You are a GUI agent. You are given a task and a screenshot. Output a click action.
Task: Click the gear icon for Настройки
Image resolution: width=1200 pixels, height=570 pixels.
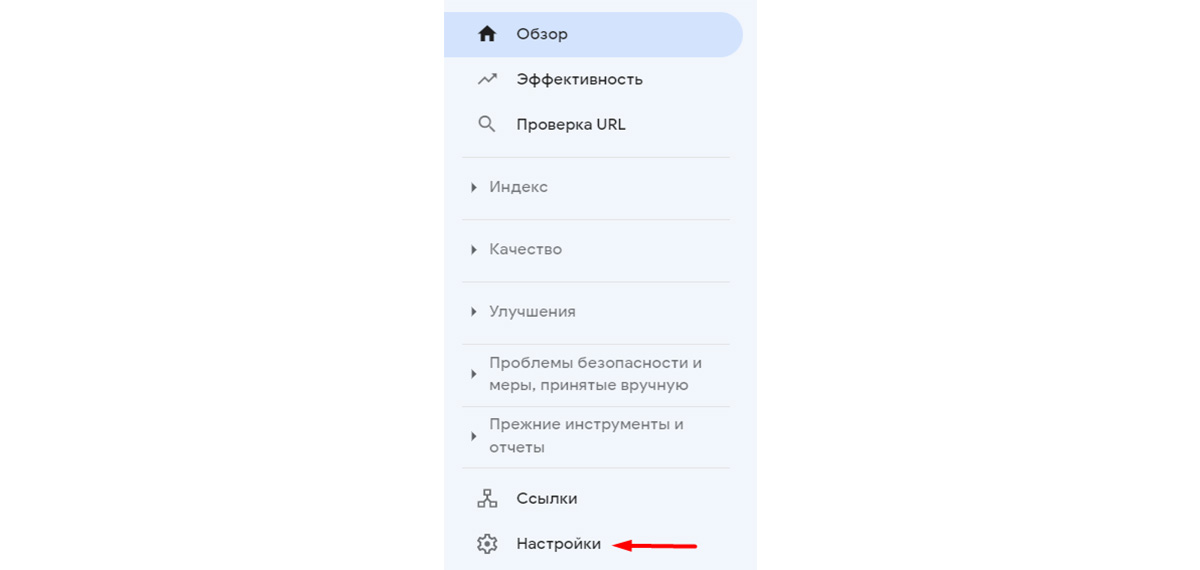pos(487,544)
